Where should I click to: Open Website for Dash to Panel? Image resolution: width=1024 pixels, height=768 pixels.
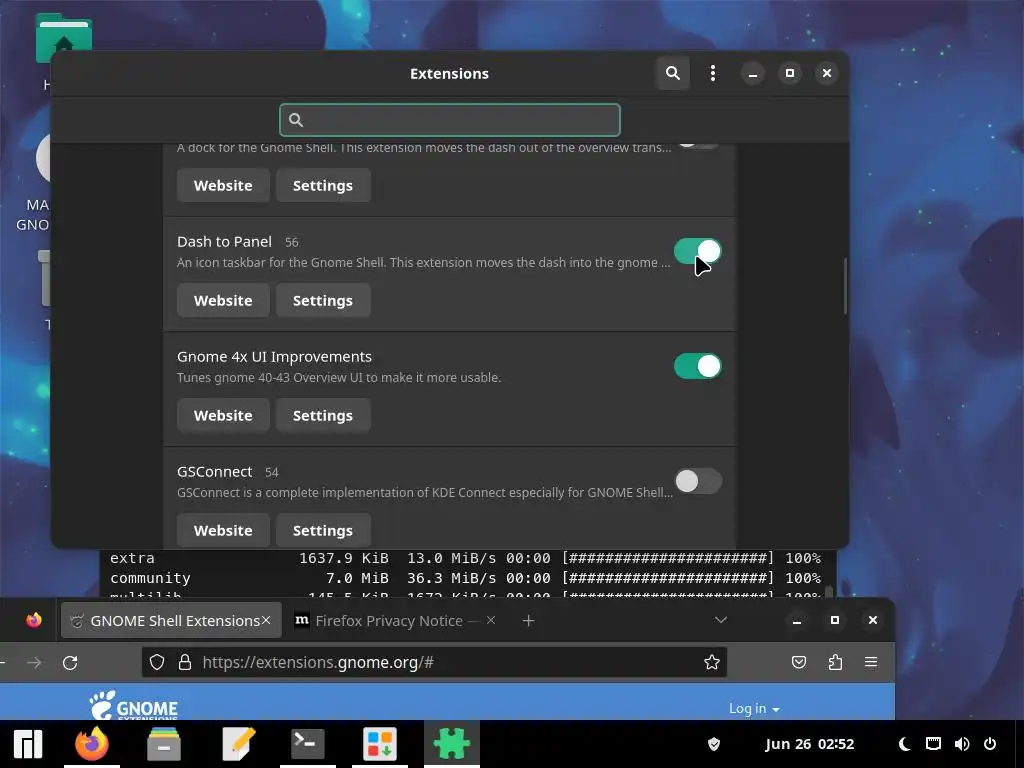[x=223, y=300]
